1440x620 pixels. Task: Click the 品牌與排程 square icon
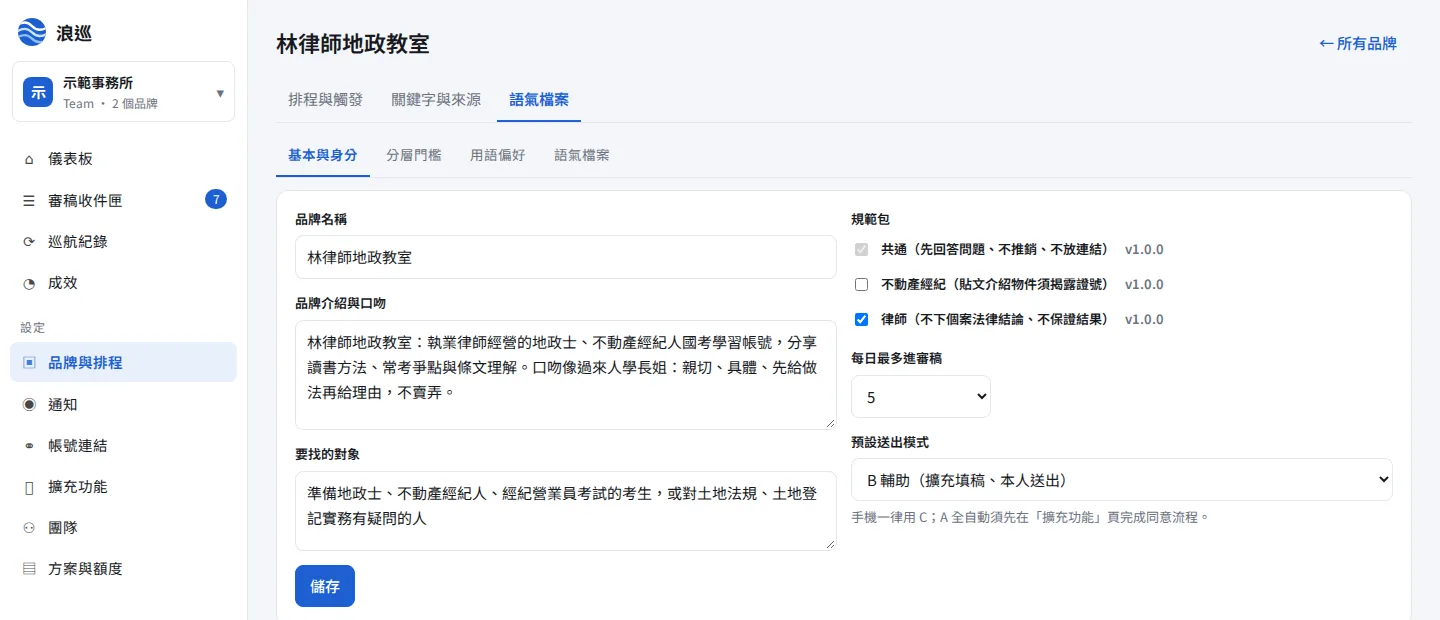click(x=29, y=362)
